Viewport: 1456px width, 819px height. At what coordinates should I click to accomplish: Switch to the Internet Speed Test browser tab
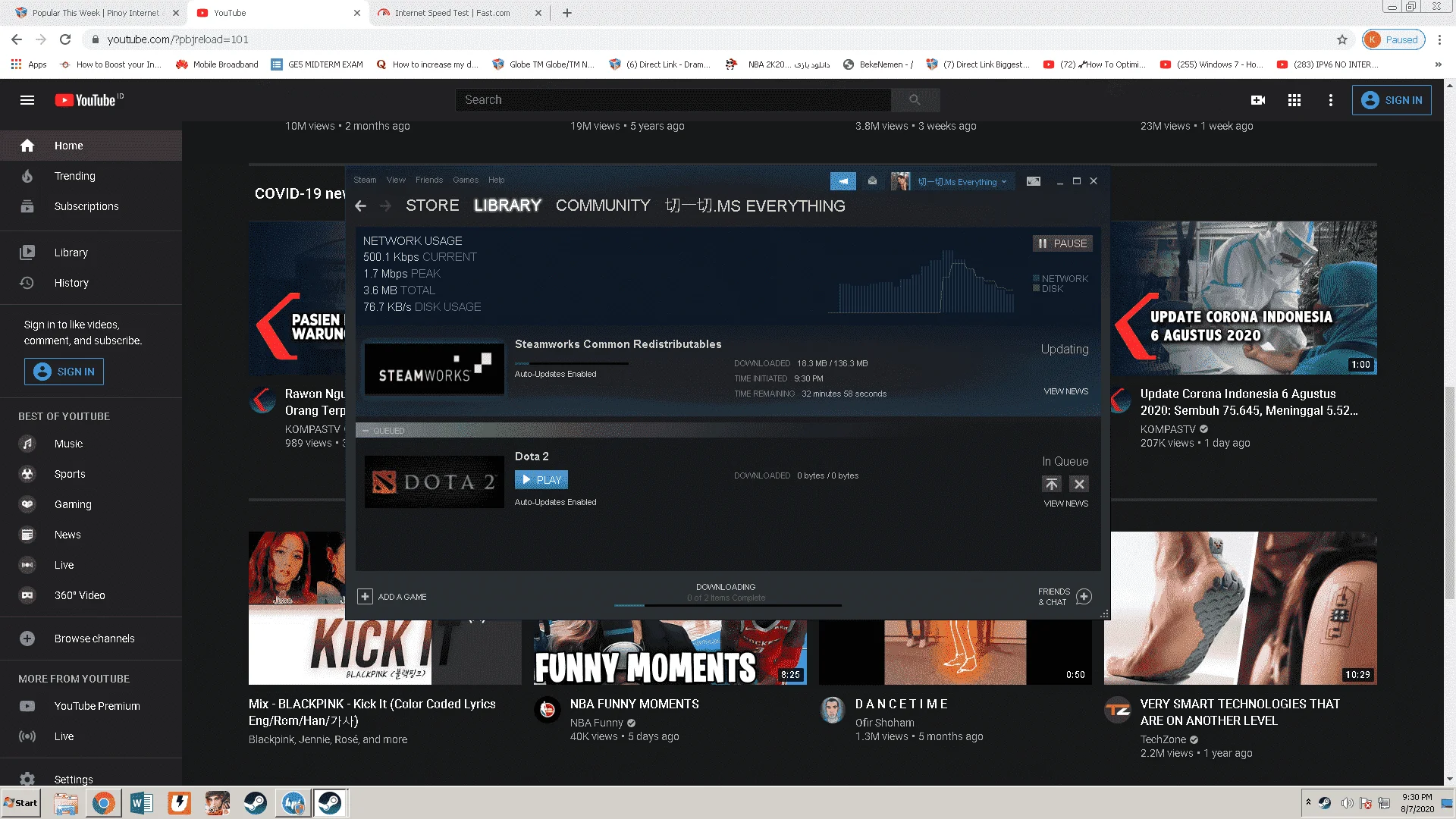point(460,13)
